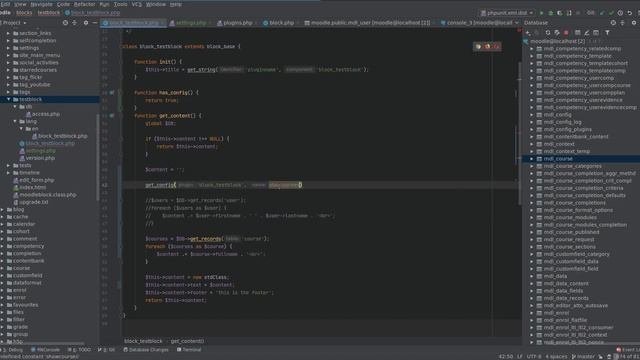Expand the mdl_data table node
The width and height of the screenshot is (640, 360).
(x=532, y=276)
